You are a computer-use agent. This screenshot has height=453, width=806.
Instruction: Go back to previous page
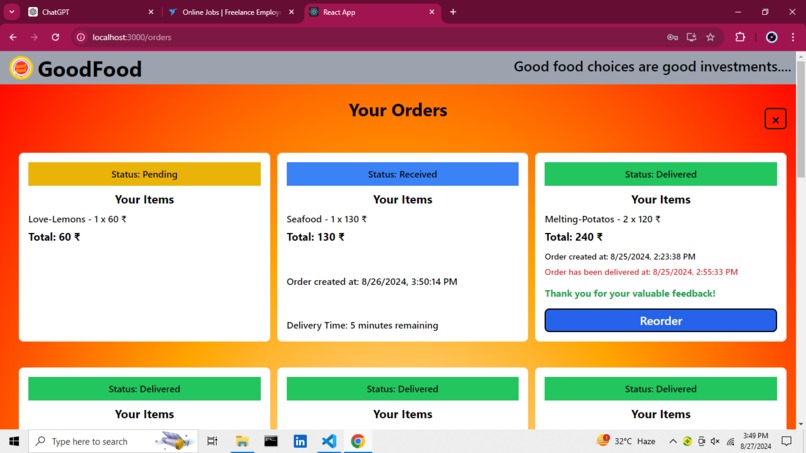click(13, 37)
